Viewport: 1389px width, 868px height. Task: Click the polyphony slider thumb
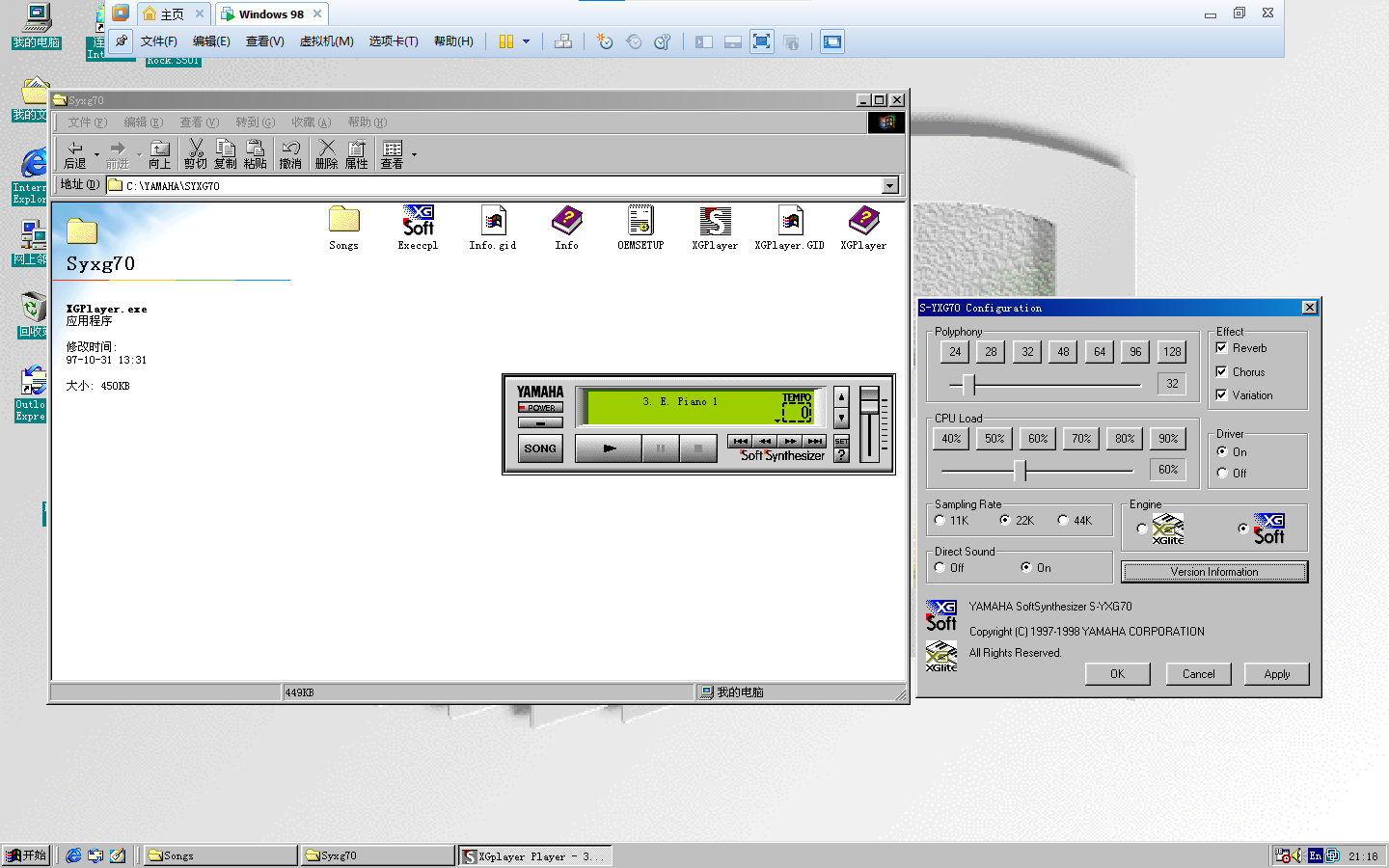tap(968, 384)
